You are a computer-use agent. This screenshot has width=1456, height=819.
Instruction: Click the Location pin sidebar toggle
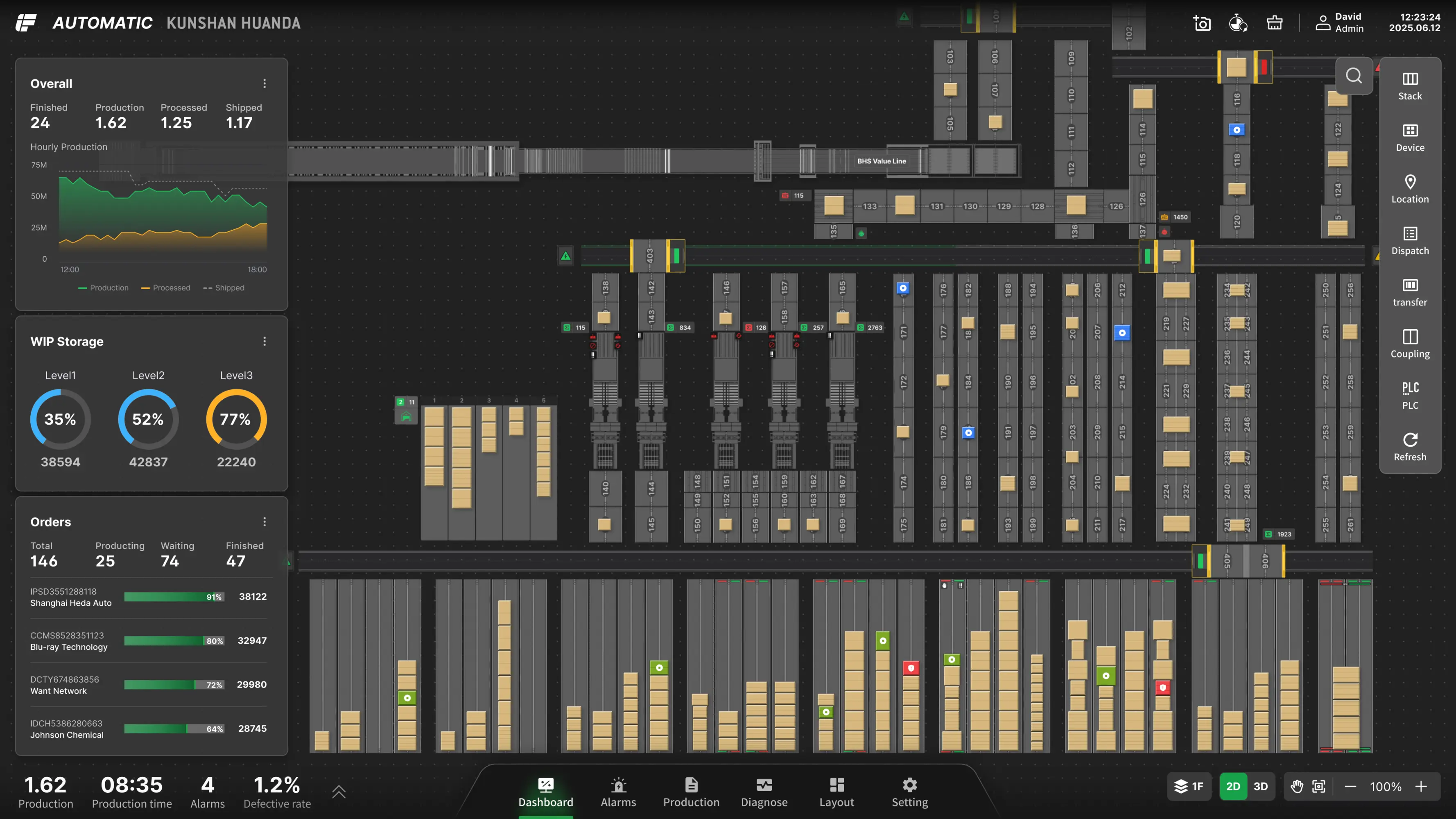(x=1410, y=189)
